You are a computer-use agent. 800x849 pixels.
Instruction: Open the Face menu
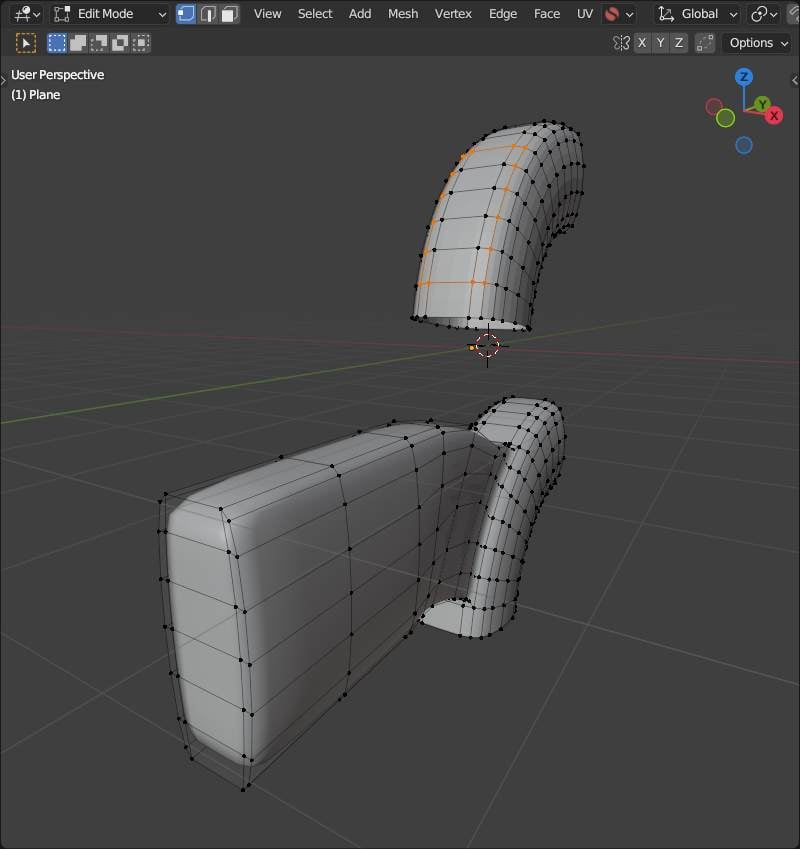point(547,14)
